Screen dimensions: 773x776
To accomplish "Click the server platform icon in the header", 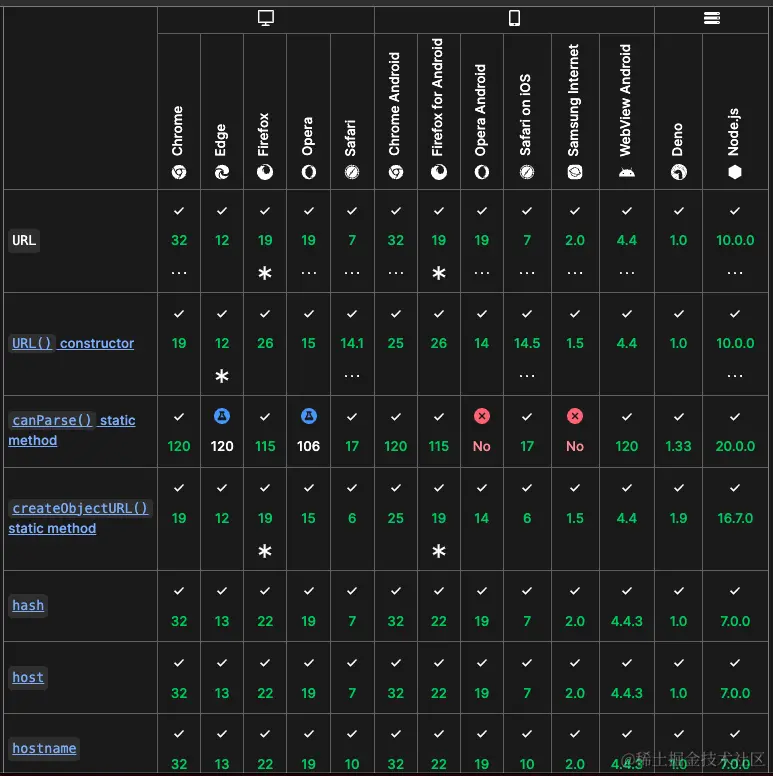I will coord(712,18).
